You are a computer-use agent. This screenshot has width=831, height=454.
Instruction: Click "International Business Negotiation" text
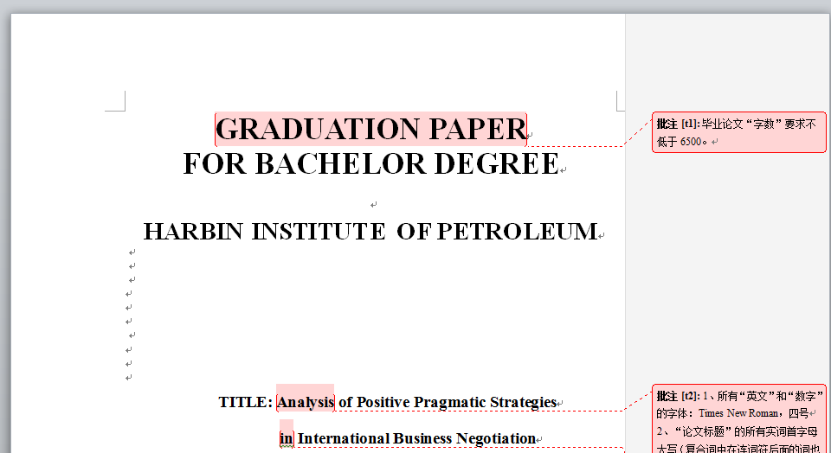tap(416, 438)
